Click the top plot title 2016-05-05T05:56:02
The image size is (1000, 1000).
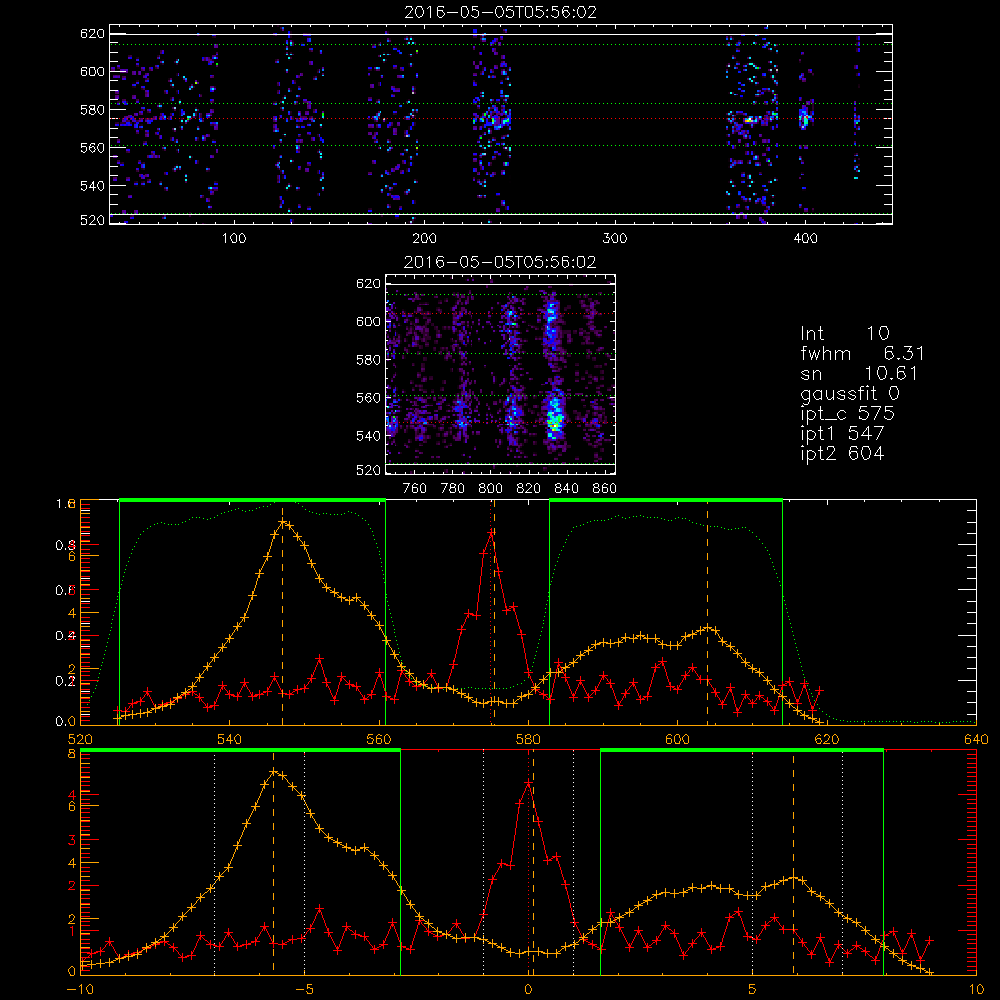click(500, 12)
